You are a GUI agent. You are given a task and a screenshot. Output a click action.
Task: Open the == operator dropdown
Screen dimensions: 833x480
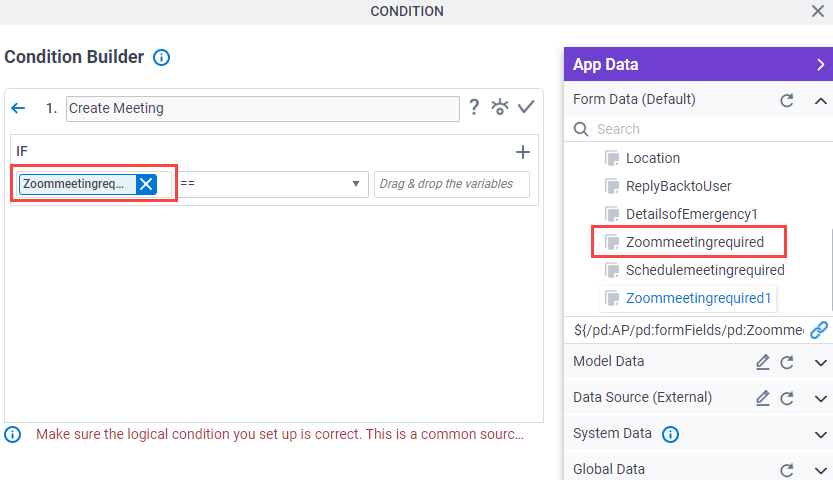(x=273, y=184)
